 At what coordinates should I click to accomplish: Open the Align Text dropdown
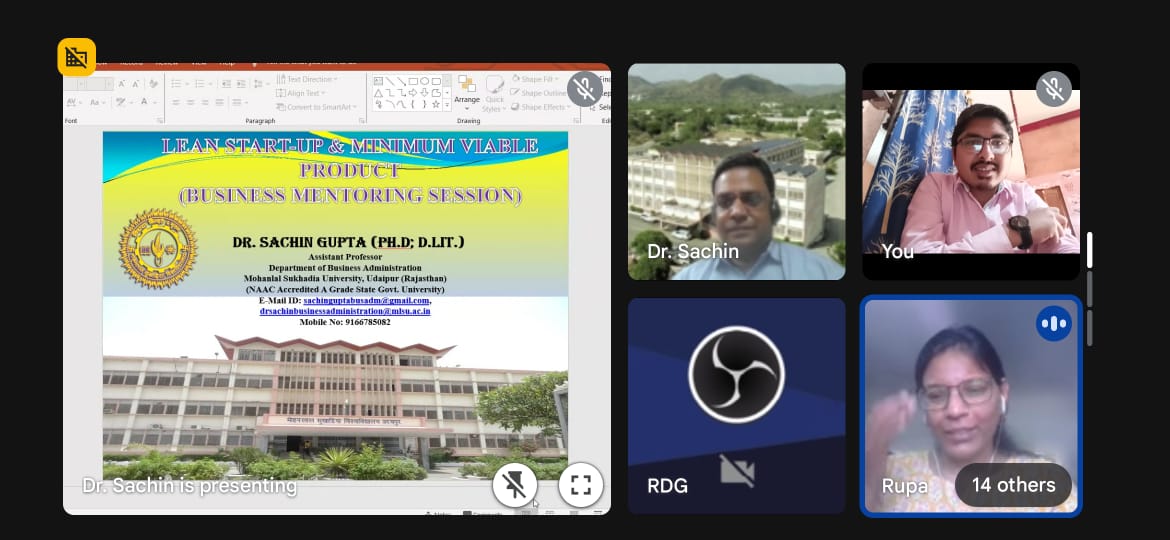[x=300, y=93]
